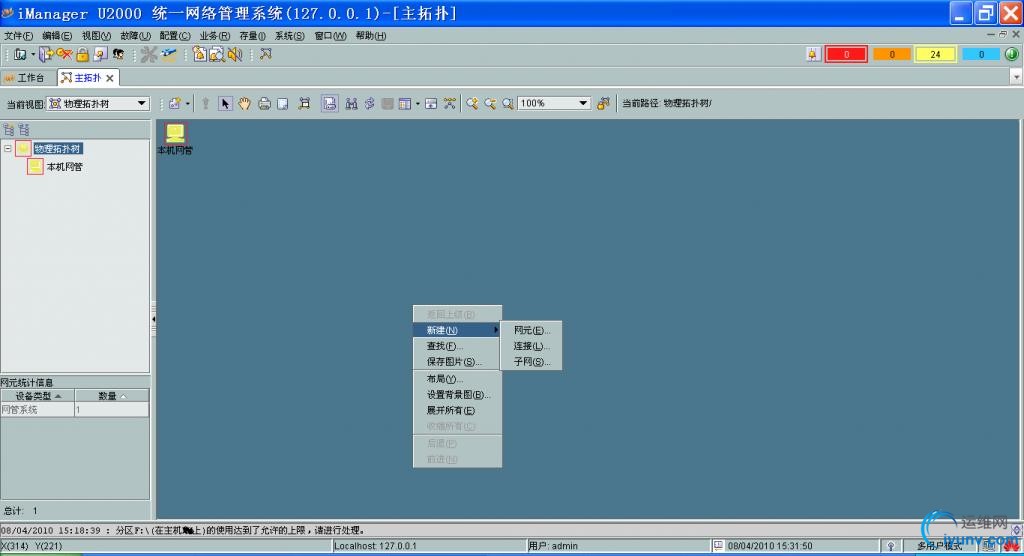
Task: Click the binoculars find icon
Action: click(x=351, y=103)
